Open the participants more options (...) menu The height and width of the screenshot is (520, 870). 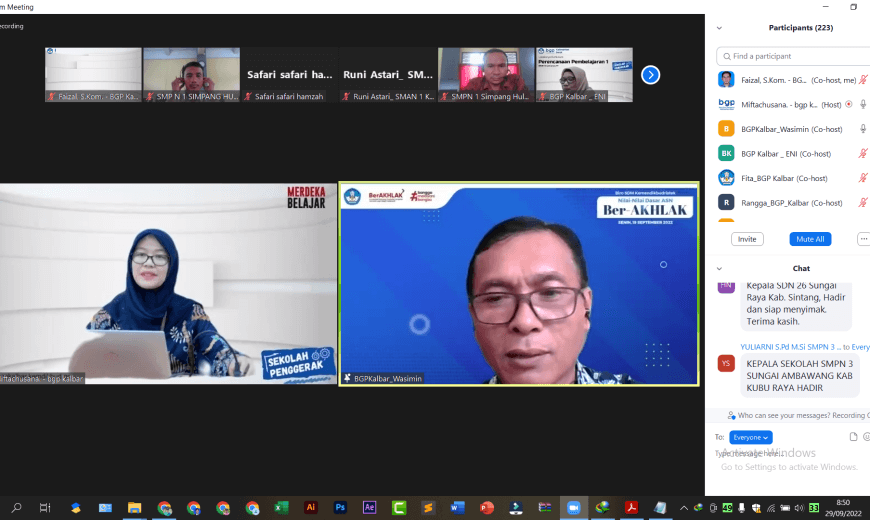pyautogui.click(x=863, y=239)
